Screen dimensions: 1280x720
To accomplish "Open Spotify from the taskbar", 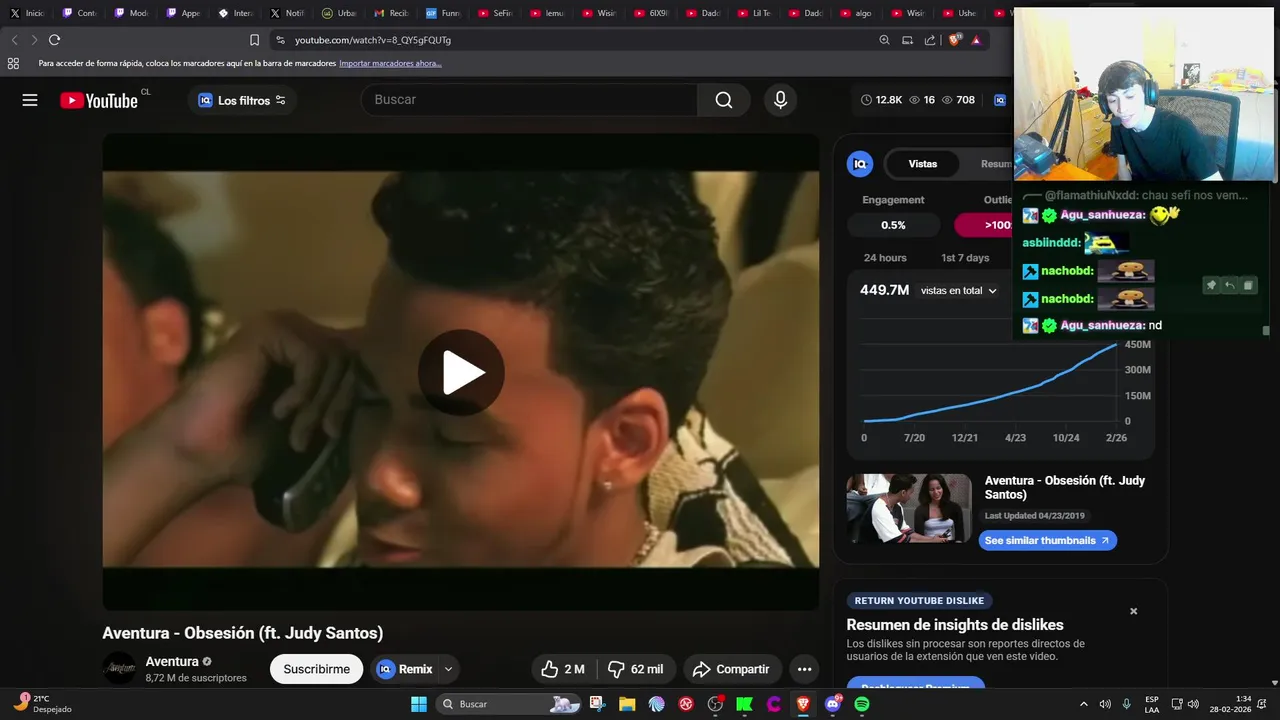I will coord(862,704).
